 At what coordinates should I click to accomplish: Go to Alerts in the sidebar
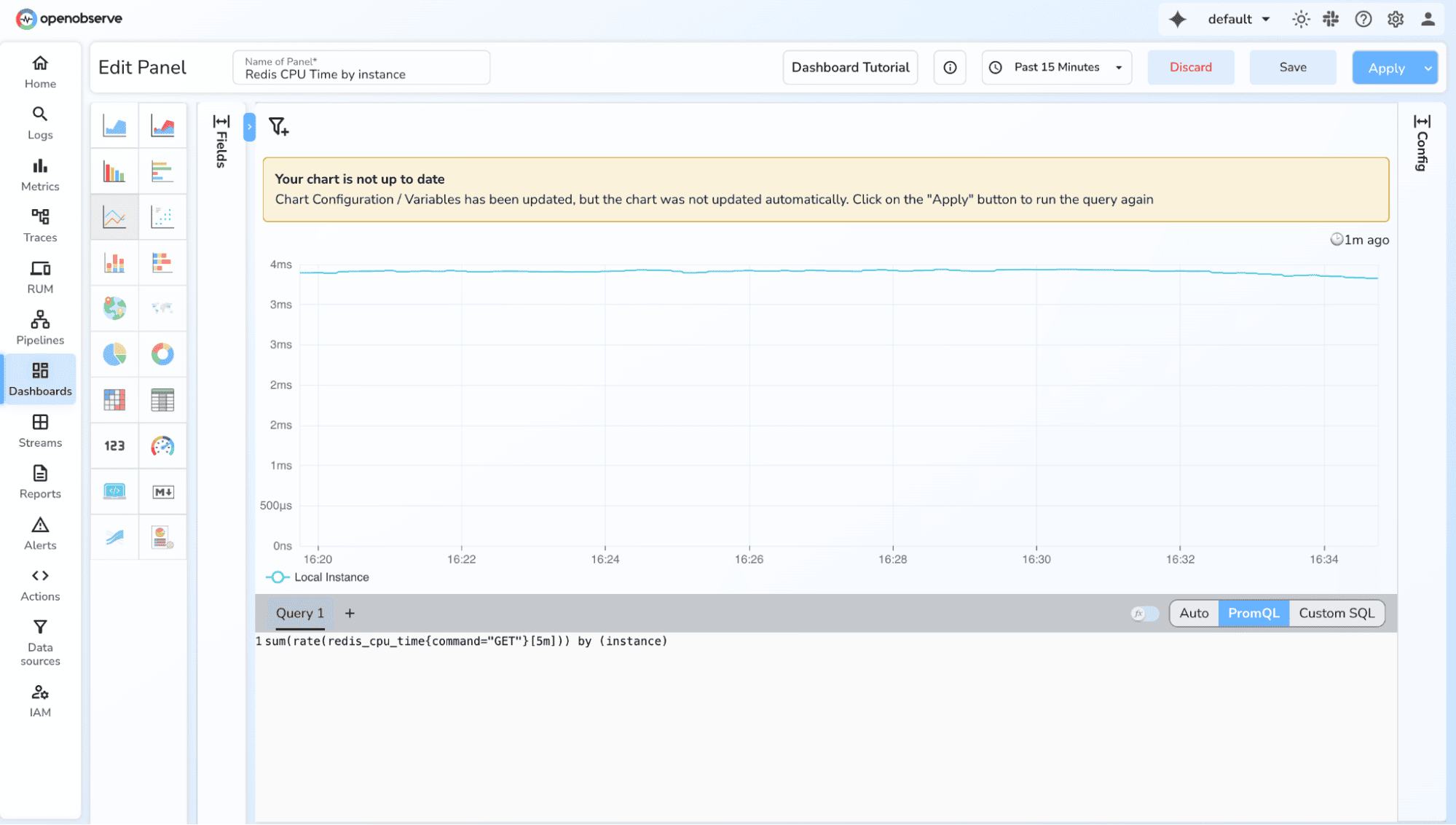40,533
